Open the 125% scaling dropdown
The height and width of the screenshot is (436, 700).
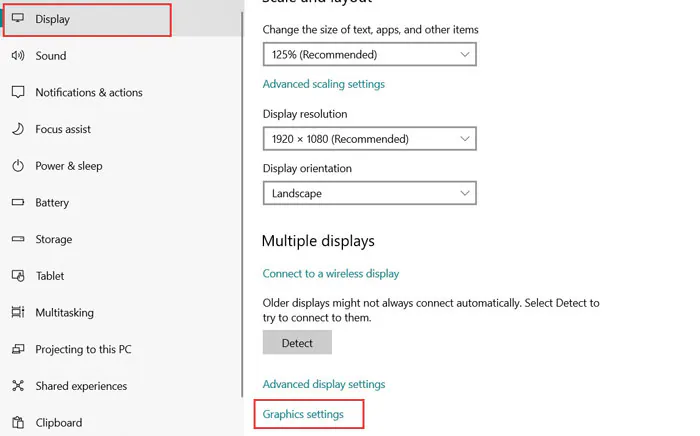[x=369, y=55]
